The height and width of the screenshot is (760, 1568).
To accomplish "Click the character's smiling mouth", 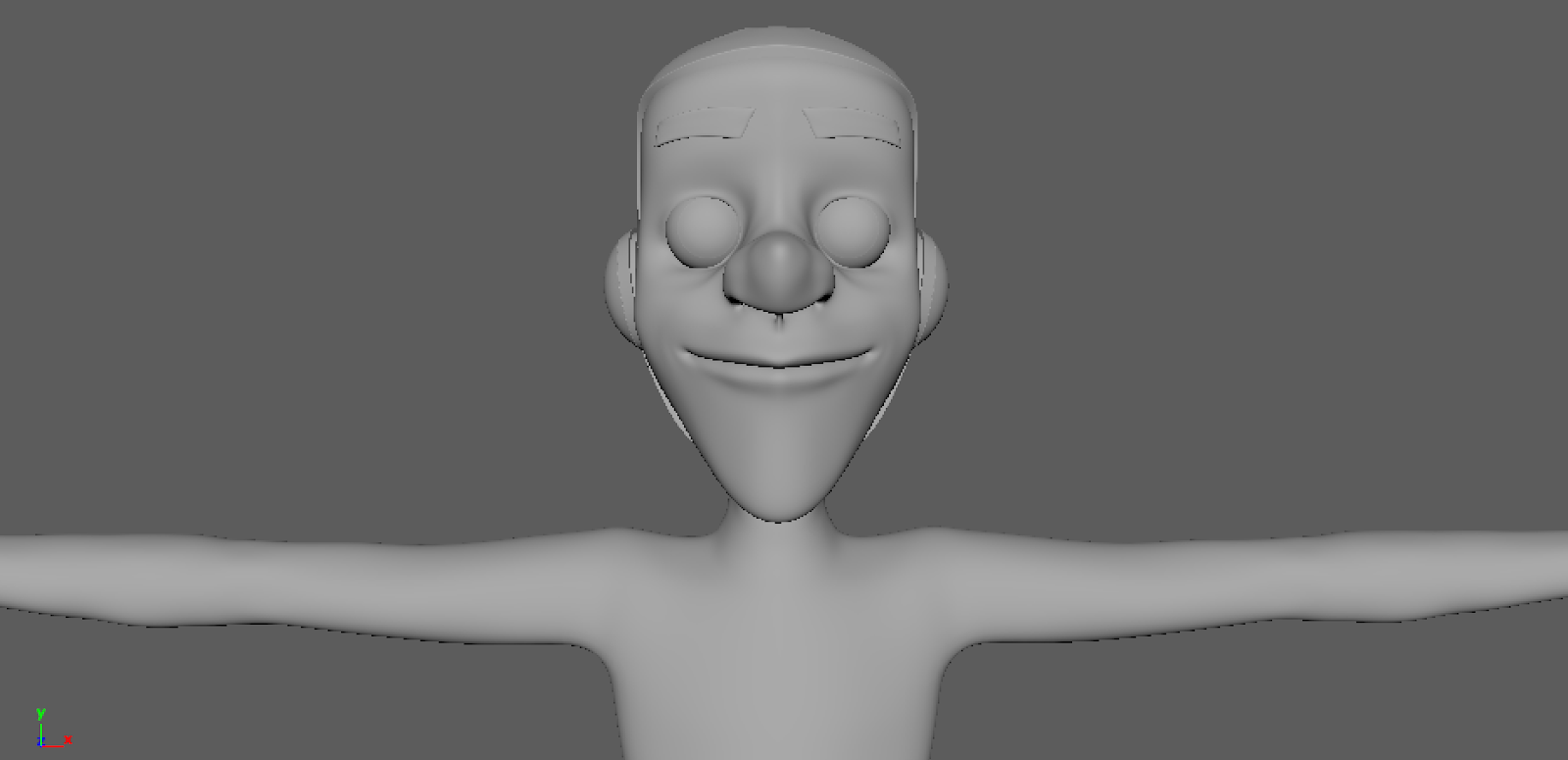I will click(x=780, y=357).
